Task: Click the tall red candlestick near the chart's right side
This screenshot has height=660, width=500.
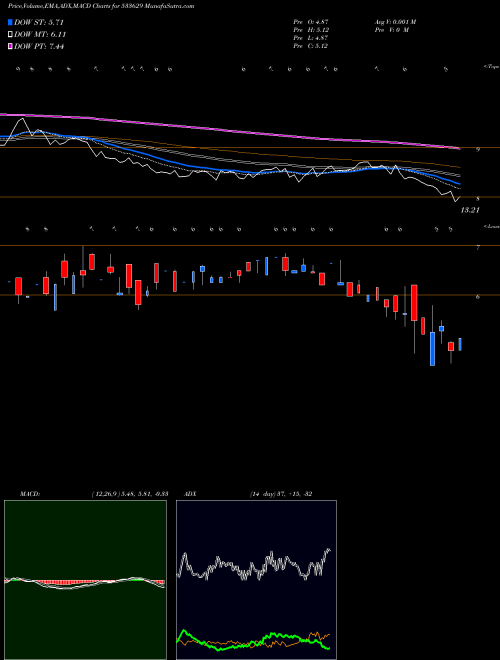Action: pyautogui.click(x=414, y=303)
